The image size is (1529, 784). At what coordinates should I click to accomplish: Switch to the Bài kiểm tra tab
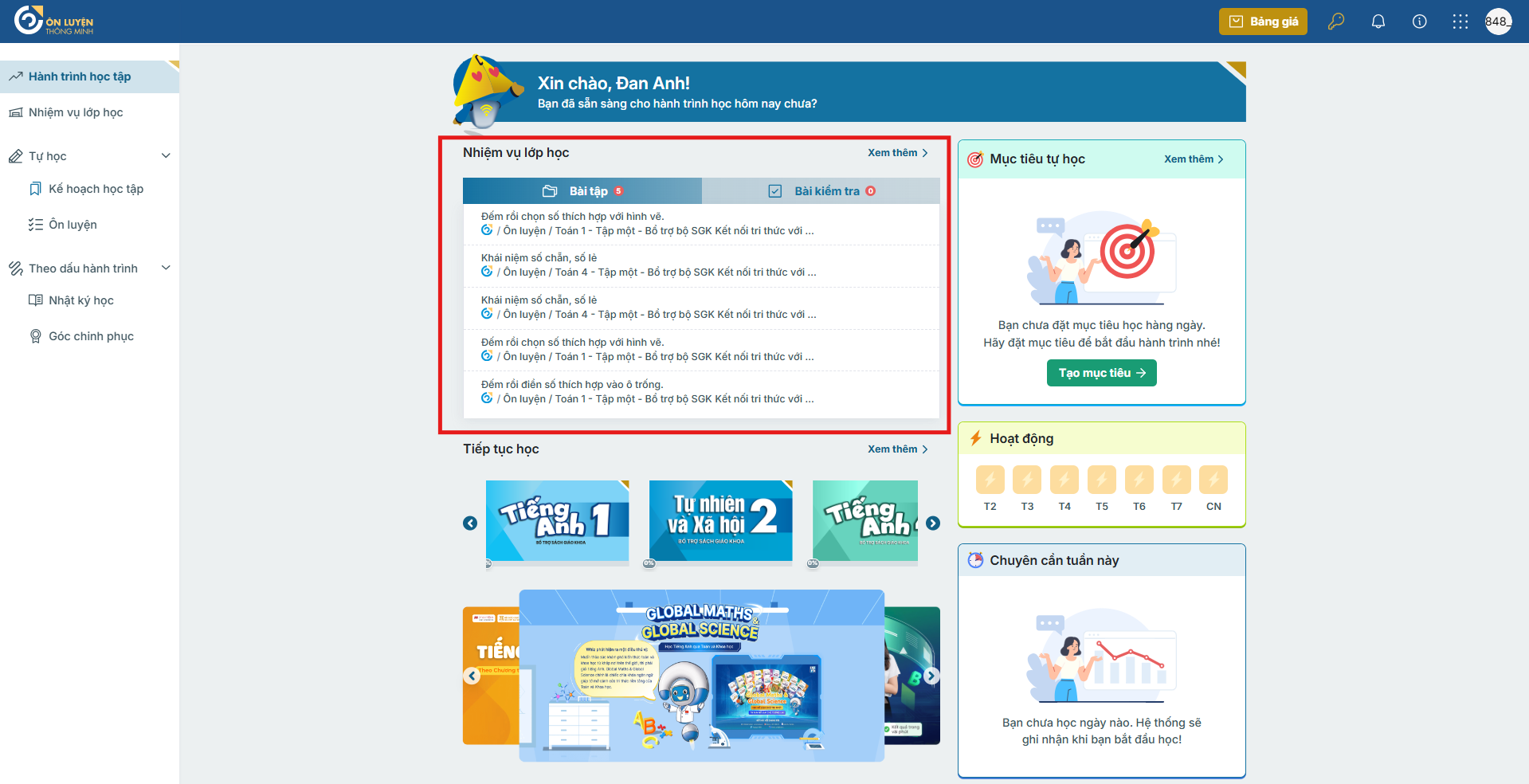click(x=821, y=191)
